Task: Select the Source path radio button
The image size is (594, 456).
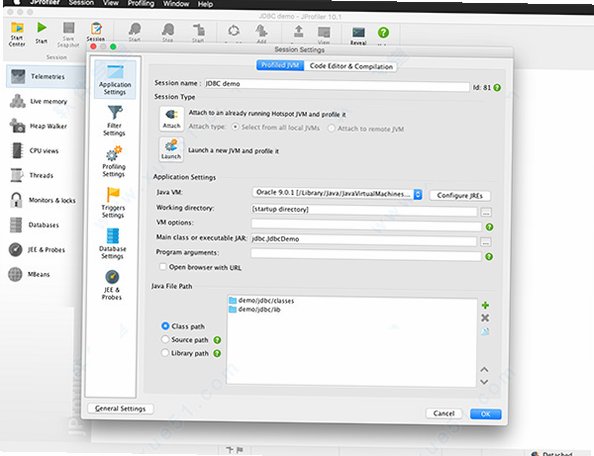Action: pyautogui.click(x=165, y=339)
